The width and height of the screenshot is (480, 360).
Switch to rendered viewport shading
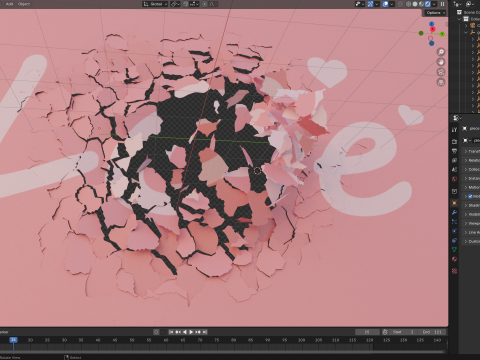tap(428, 4)
